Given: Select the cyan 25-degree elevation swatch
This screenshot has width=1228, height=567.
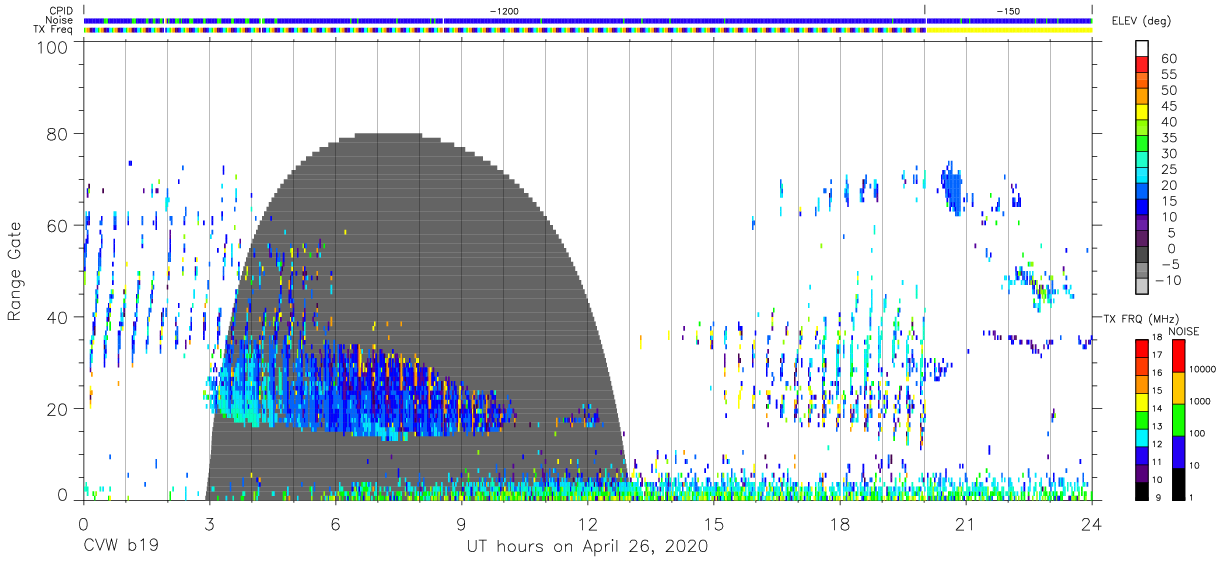Looking at the screenshot, I should [x=1142, y=176].
